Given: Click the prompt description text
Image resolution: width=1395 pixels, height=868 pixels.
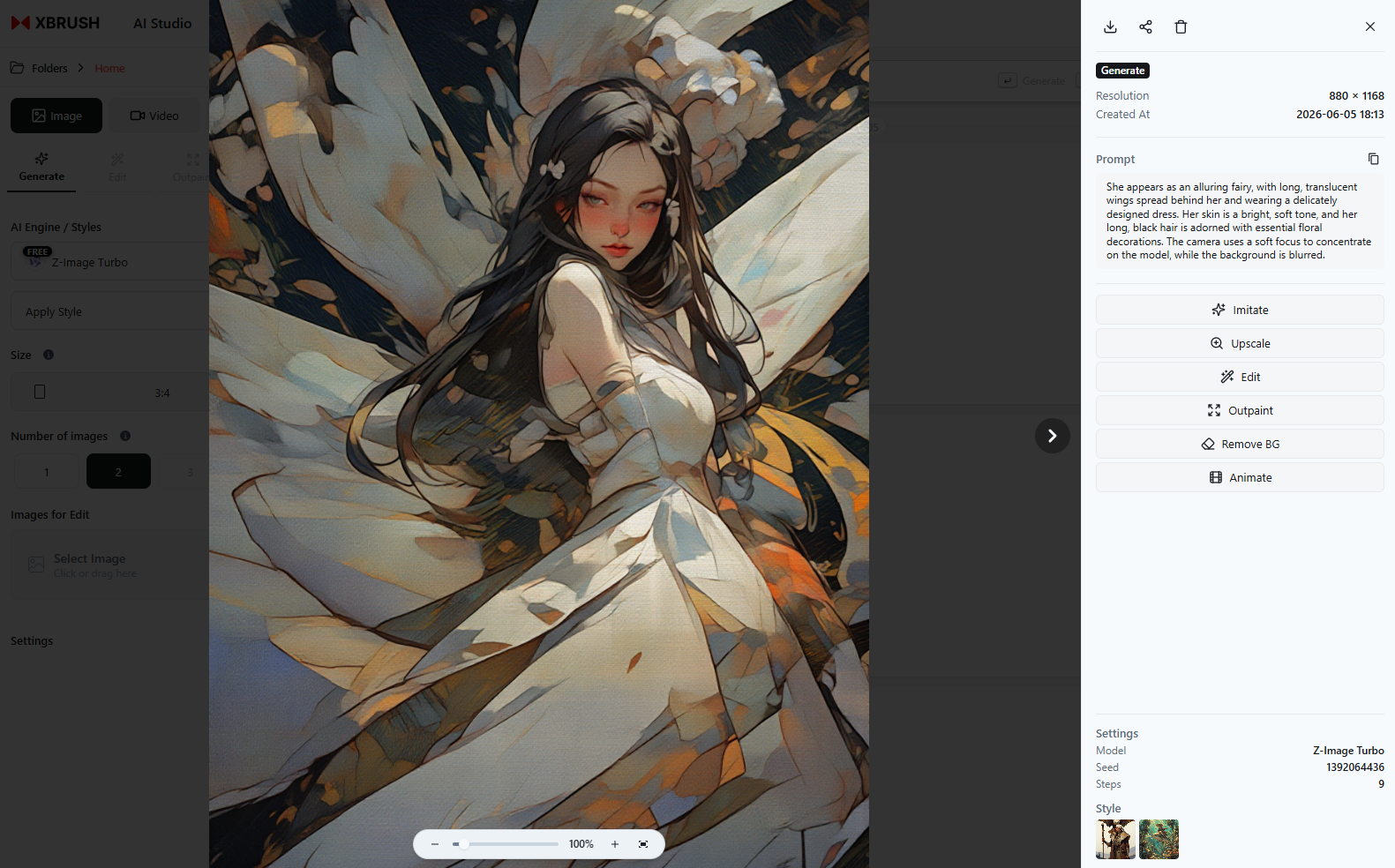Looking at the screenshot, I should click(1240, 221).
